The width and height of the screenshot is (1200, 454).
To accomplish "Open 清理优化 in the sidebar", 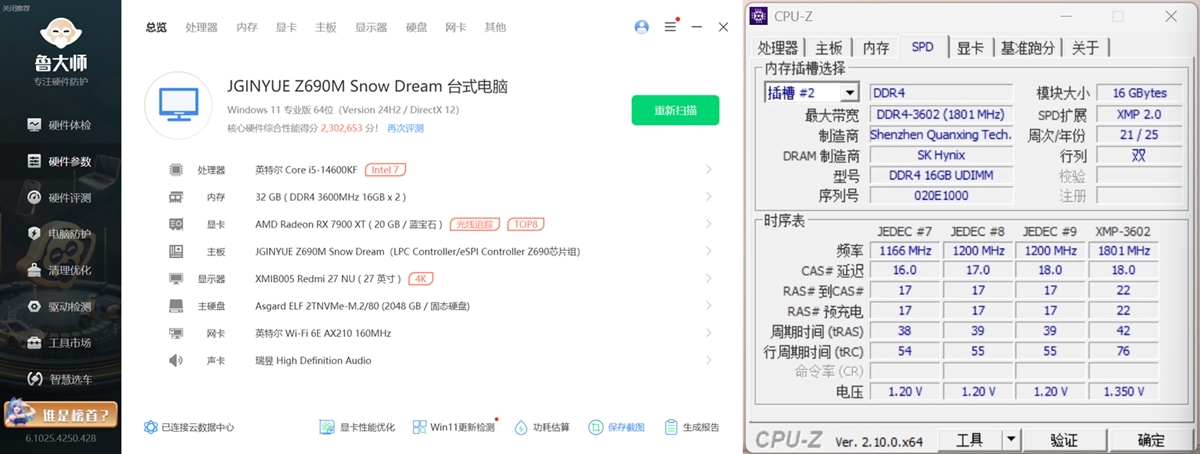I will click(x=60, y=270).
